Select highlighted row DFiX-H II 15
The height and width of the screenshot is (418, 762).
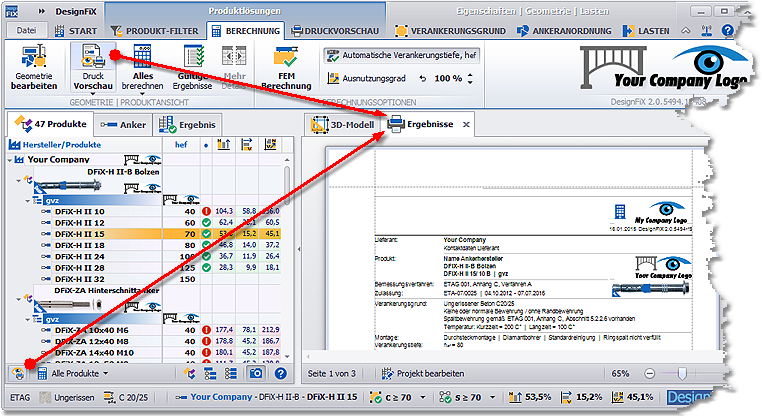click(143, 234)
